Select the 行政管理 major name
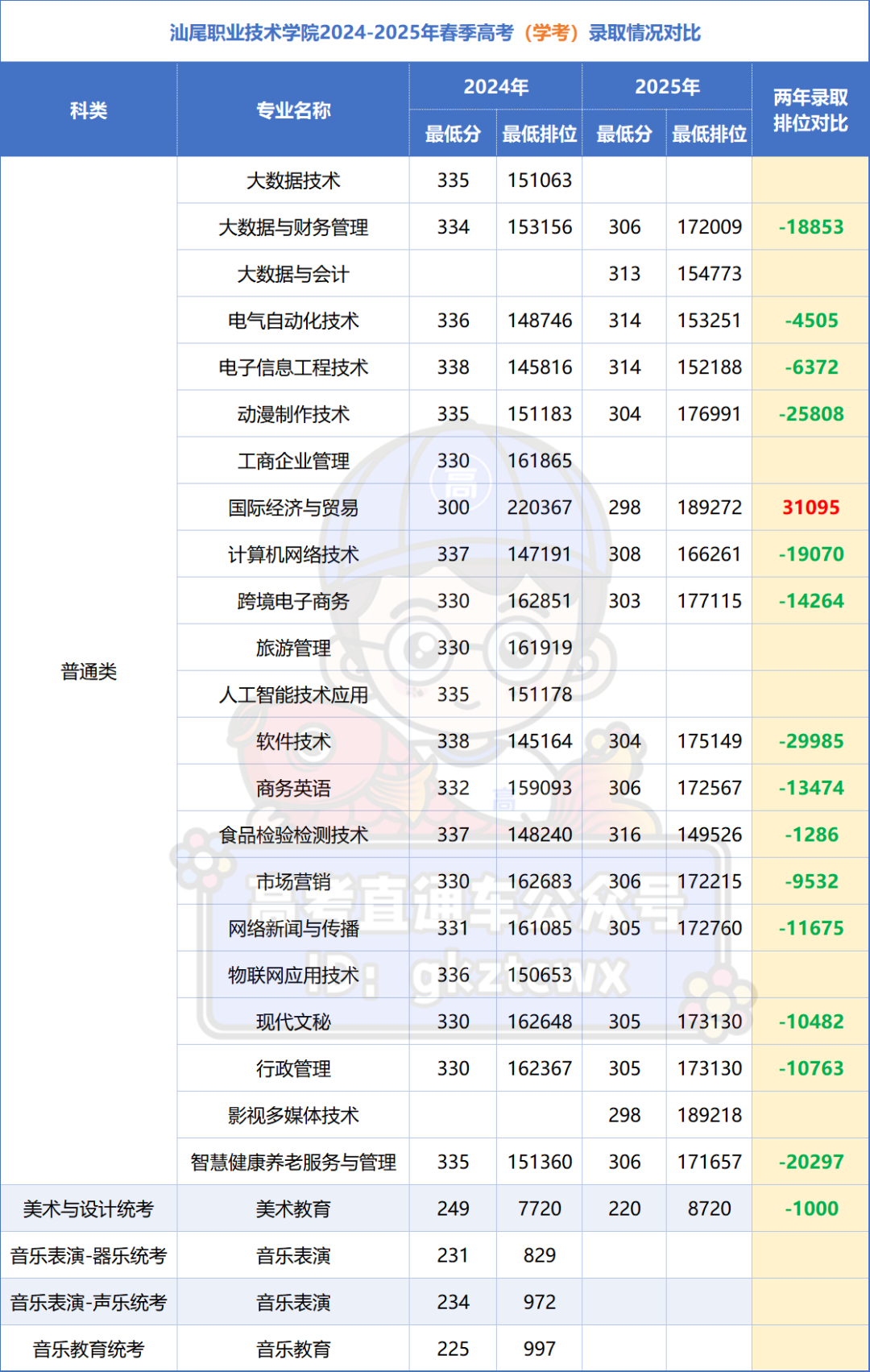This screenshot has height=1372, width=870. [x=293, y=1068]
